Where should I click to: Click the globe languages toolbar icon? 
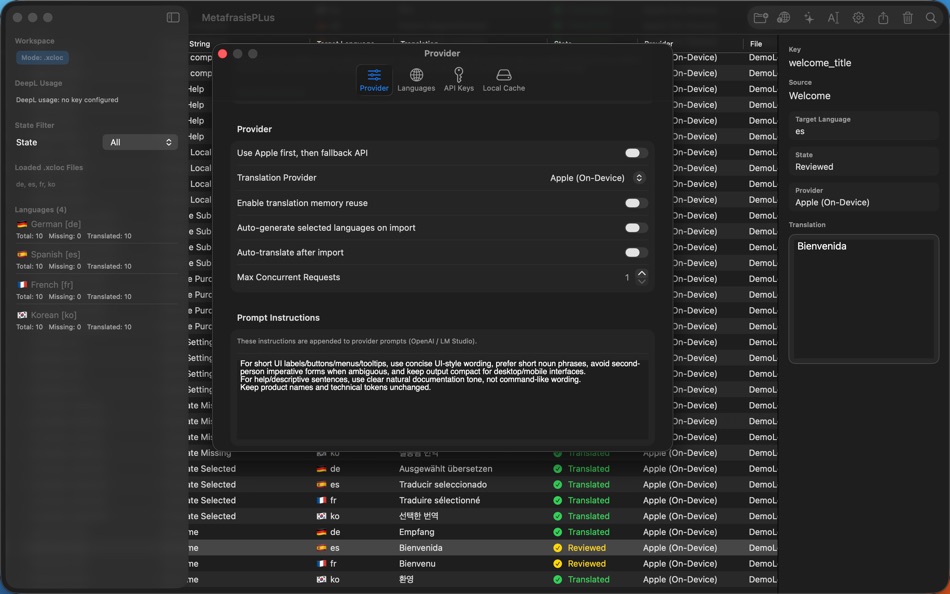784,18
